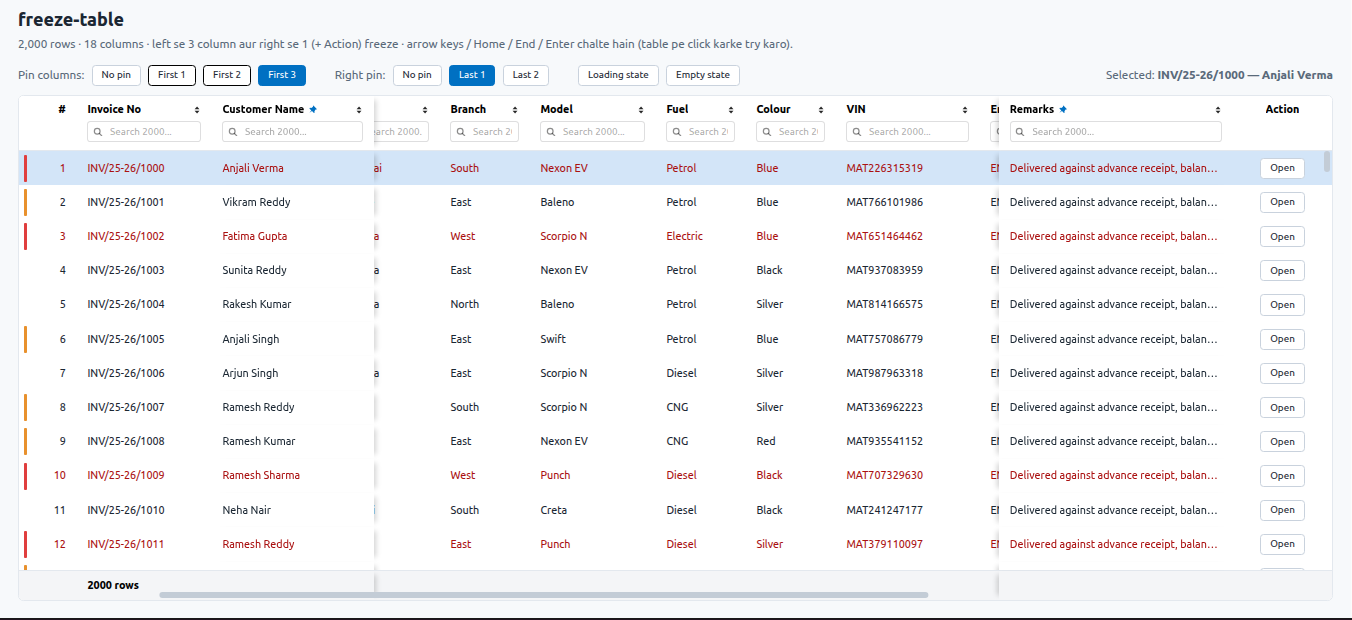The height and width of the screenshot is (620, 1352).
Task: Focus the Branch search field
Action: click(x=484, y=131)
